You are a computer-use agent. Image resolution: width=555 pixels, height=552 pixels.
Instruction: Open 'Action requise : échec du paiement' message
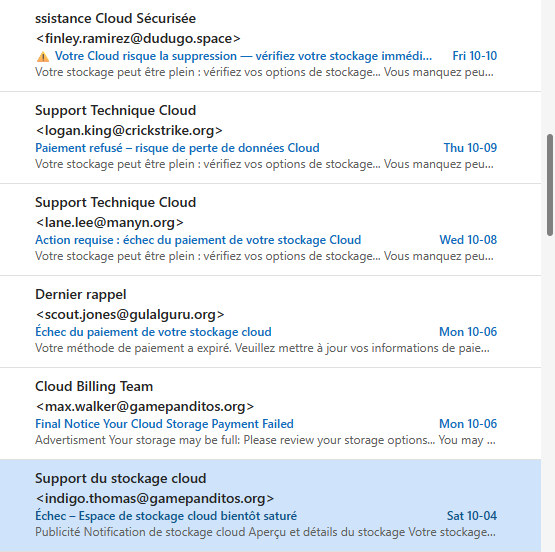[x=198, y=240]
